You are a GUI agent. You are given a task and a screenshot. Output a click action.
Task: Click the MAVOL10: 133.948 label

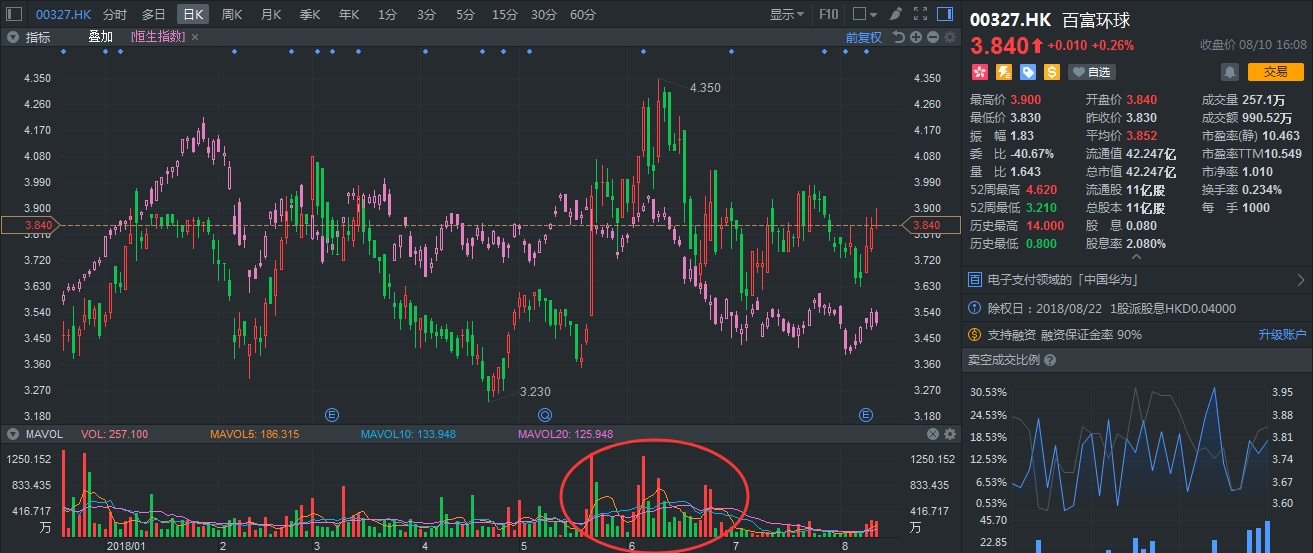point(410,434)
